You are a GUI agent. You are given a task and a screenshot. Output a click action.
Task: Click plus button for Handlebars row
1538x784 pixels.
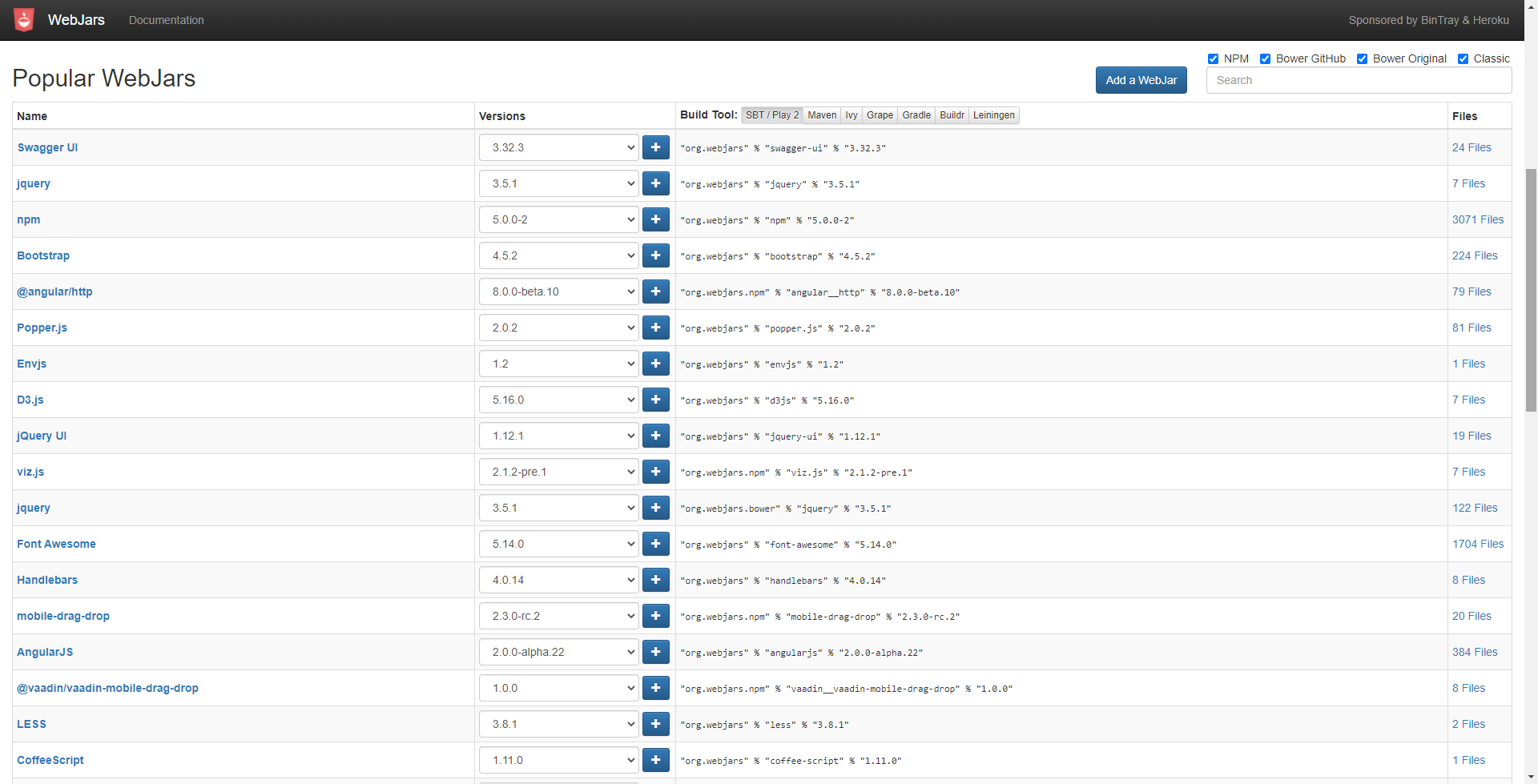click(655, 580)
